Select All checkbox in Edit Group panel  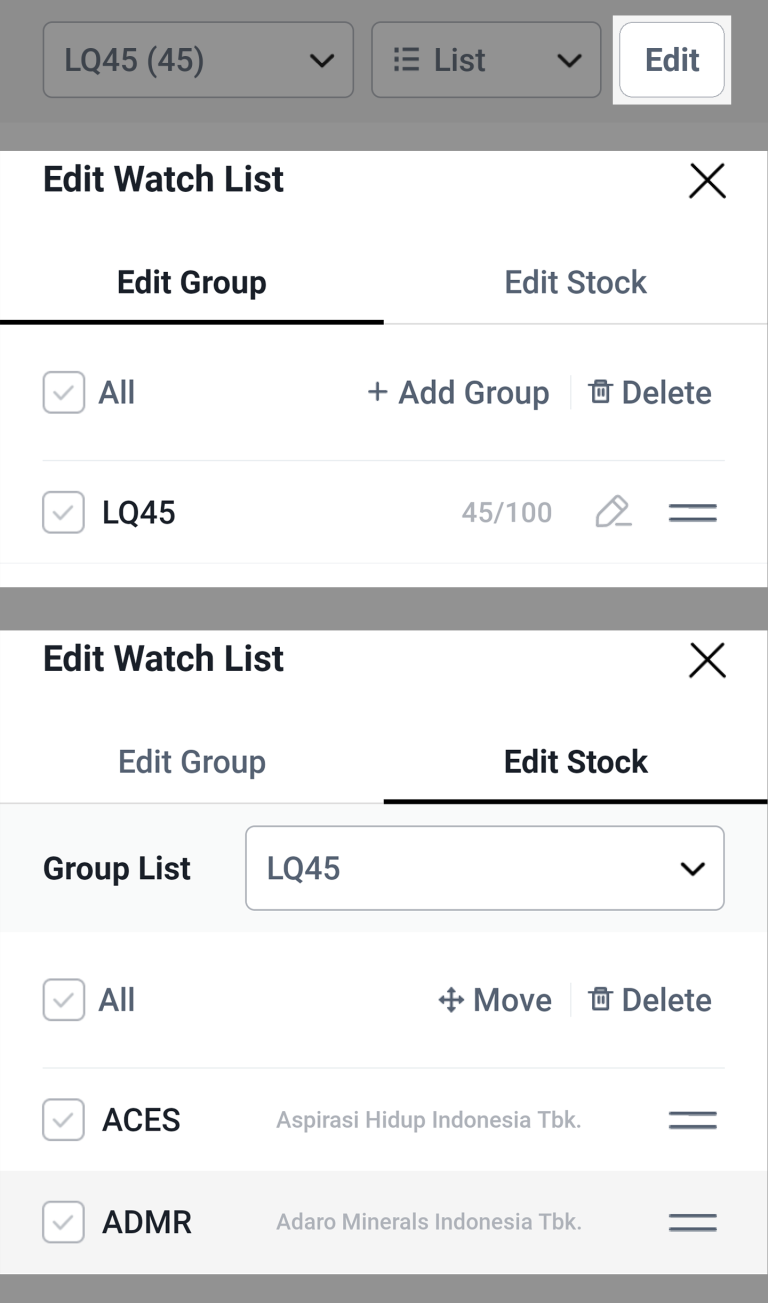[64, 393]
